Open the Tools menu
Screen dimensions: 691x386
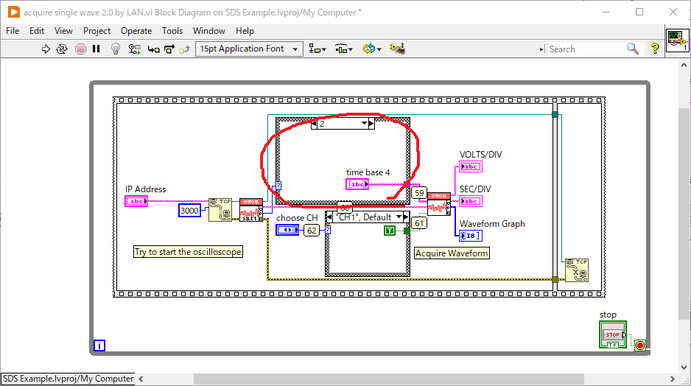tap(172, 31)
